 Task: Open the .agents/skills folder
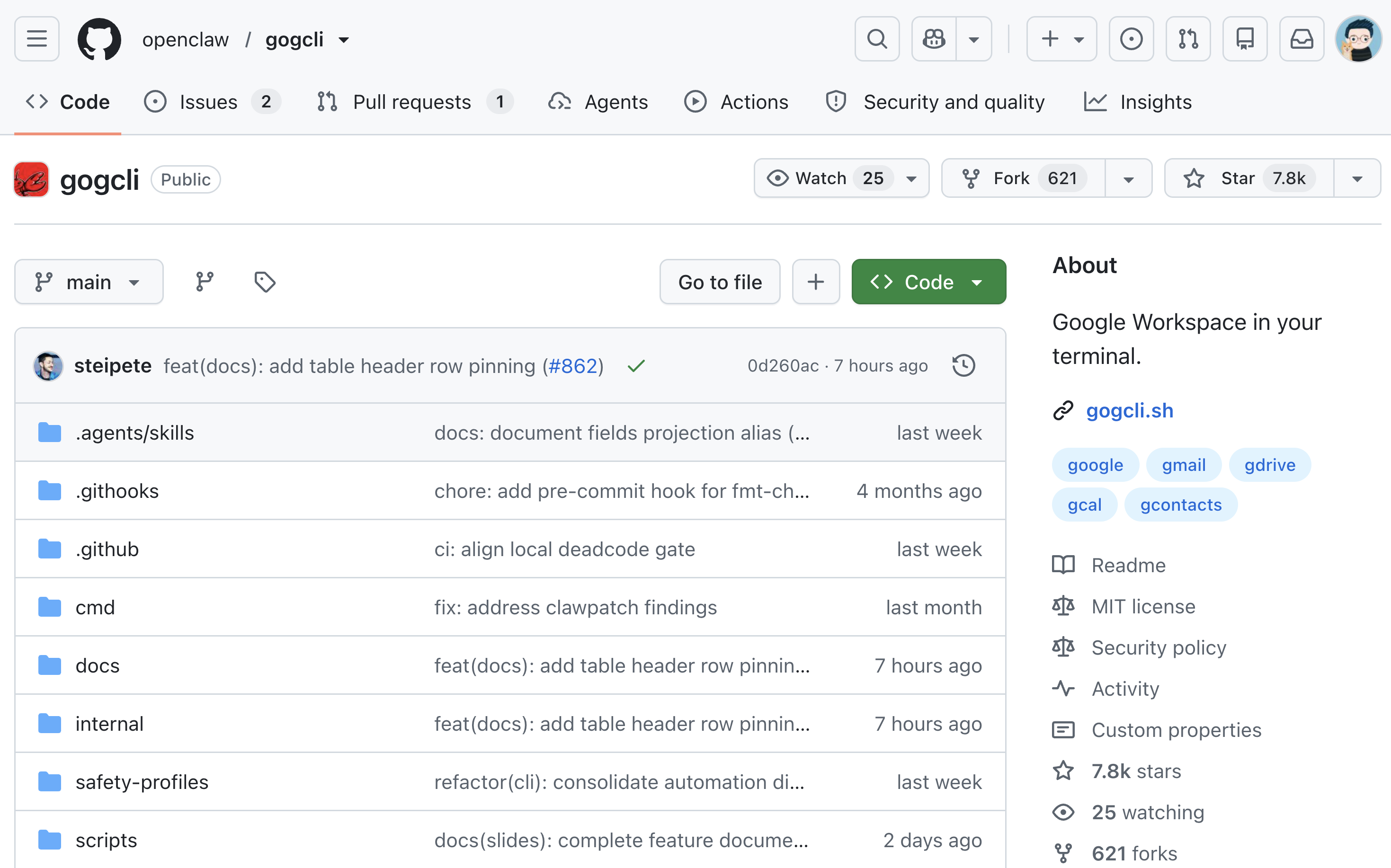134,433
